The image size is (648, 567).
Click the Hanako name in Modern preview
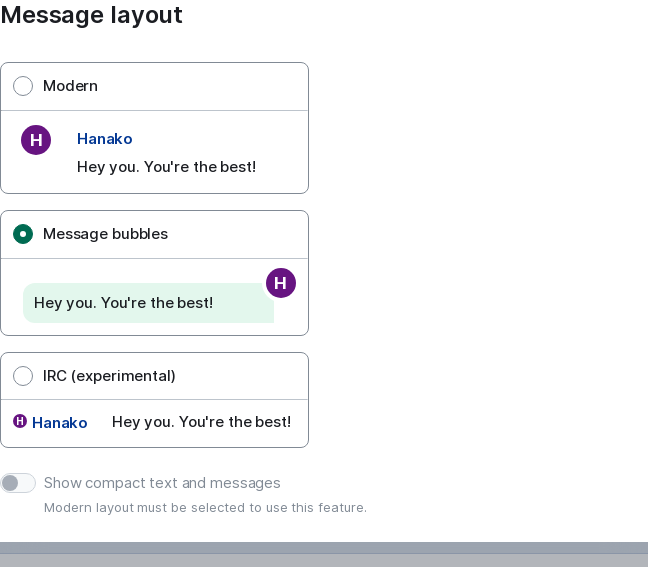(105, 139)
